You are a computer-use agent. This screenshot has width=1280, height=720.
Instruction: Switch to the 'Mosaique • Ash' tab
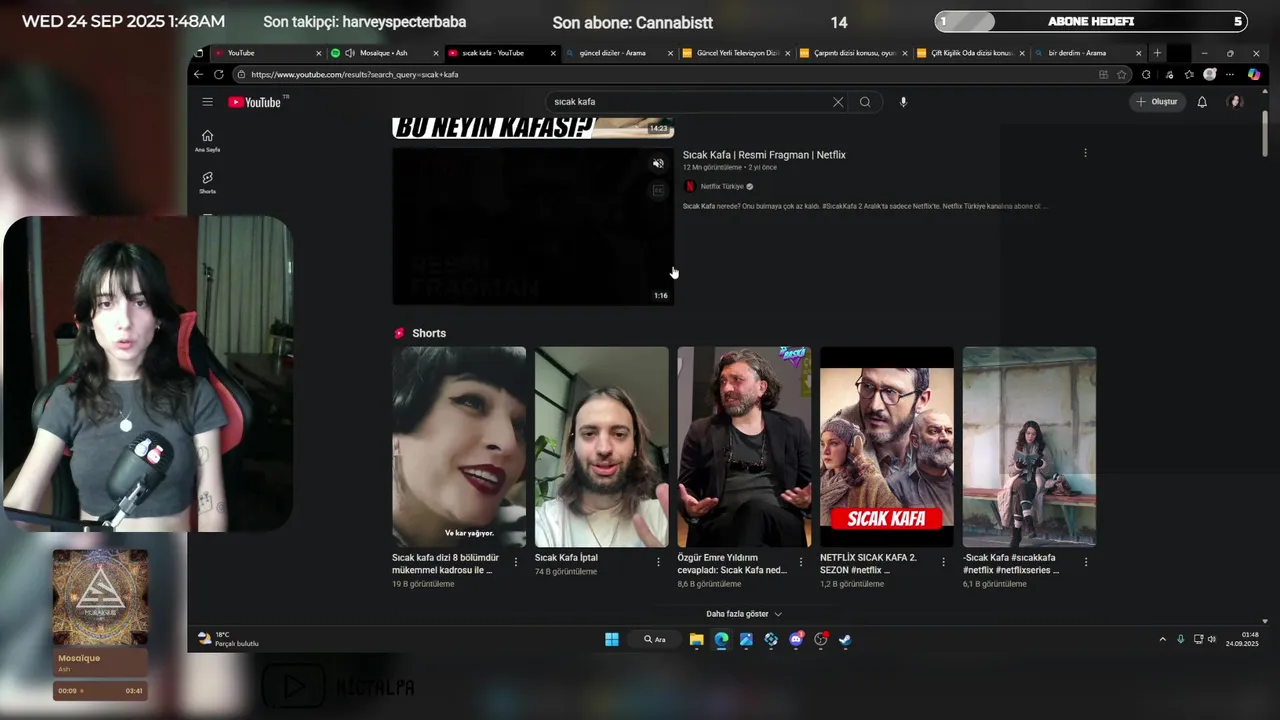[384, 53]
